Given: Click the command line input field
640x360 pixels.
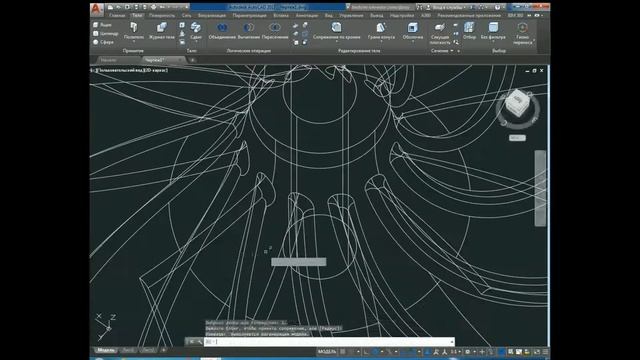Looking at the screenshot, I should pyautogui.click(x=329, y=342).
